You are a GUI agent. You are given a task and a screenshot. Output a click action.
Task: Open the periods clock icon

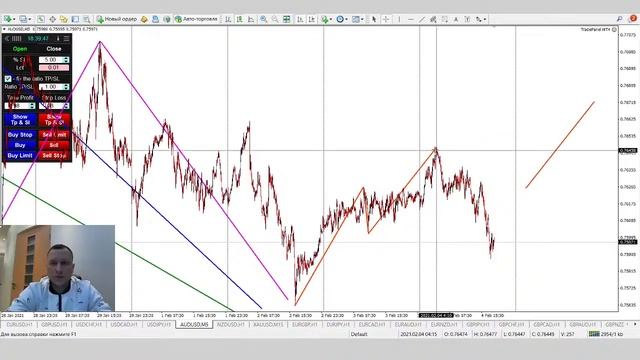[x=340, y=19]
